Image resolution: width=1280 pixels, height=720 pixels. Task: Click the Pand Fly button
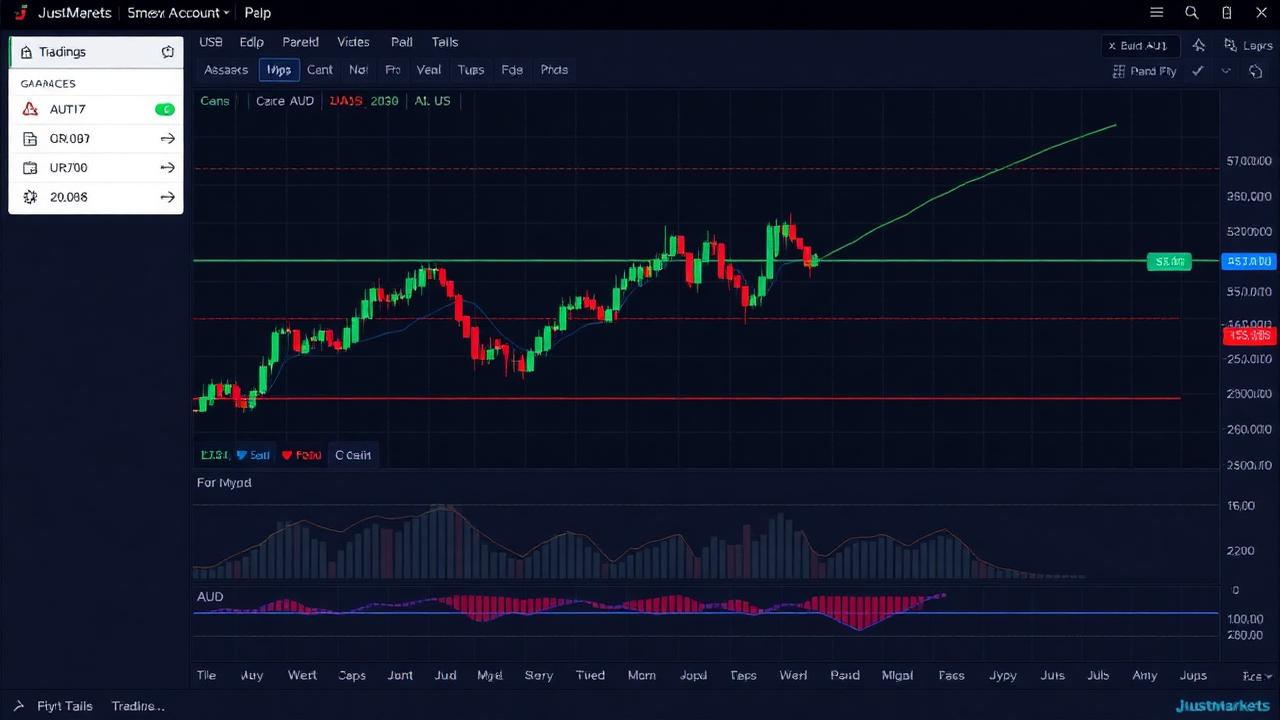point(1145,72)
